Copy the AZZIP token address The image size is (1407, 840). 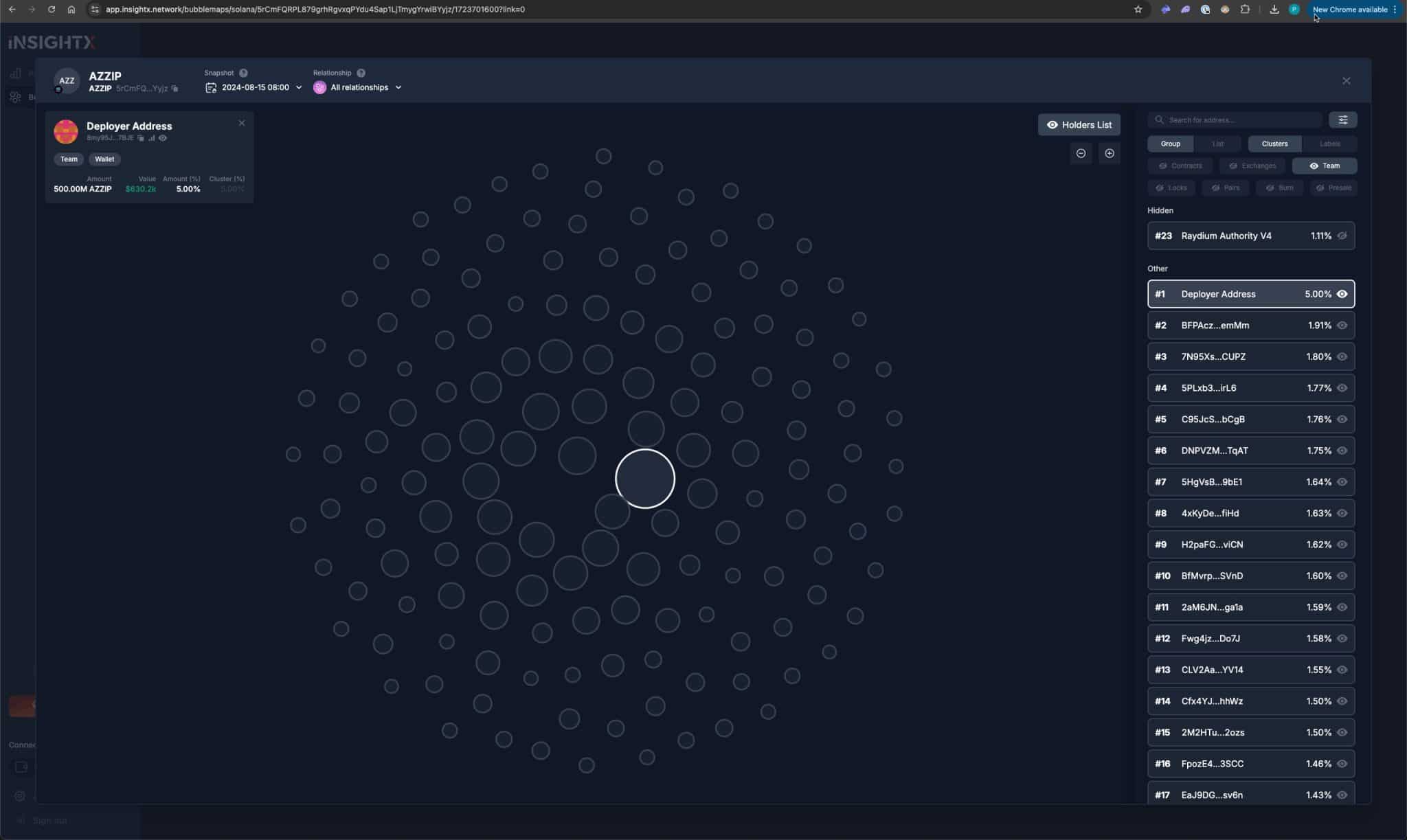pyautogui.click(x=175, y=89)
